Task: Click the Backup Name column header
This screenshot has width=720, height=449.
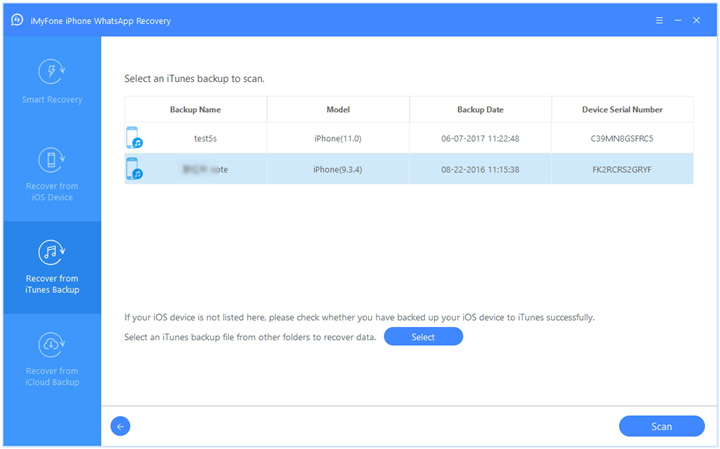Action: pos(195,109)
